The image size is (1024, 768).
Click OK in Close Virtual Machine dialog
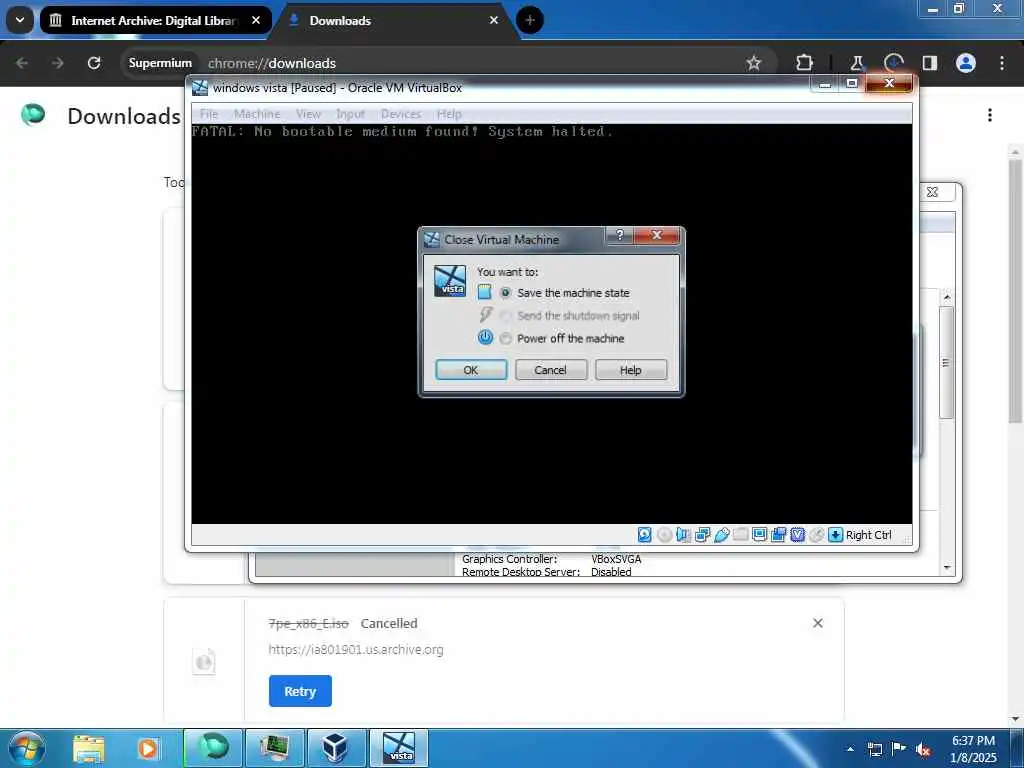tap(471, 370)
